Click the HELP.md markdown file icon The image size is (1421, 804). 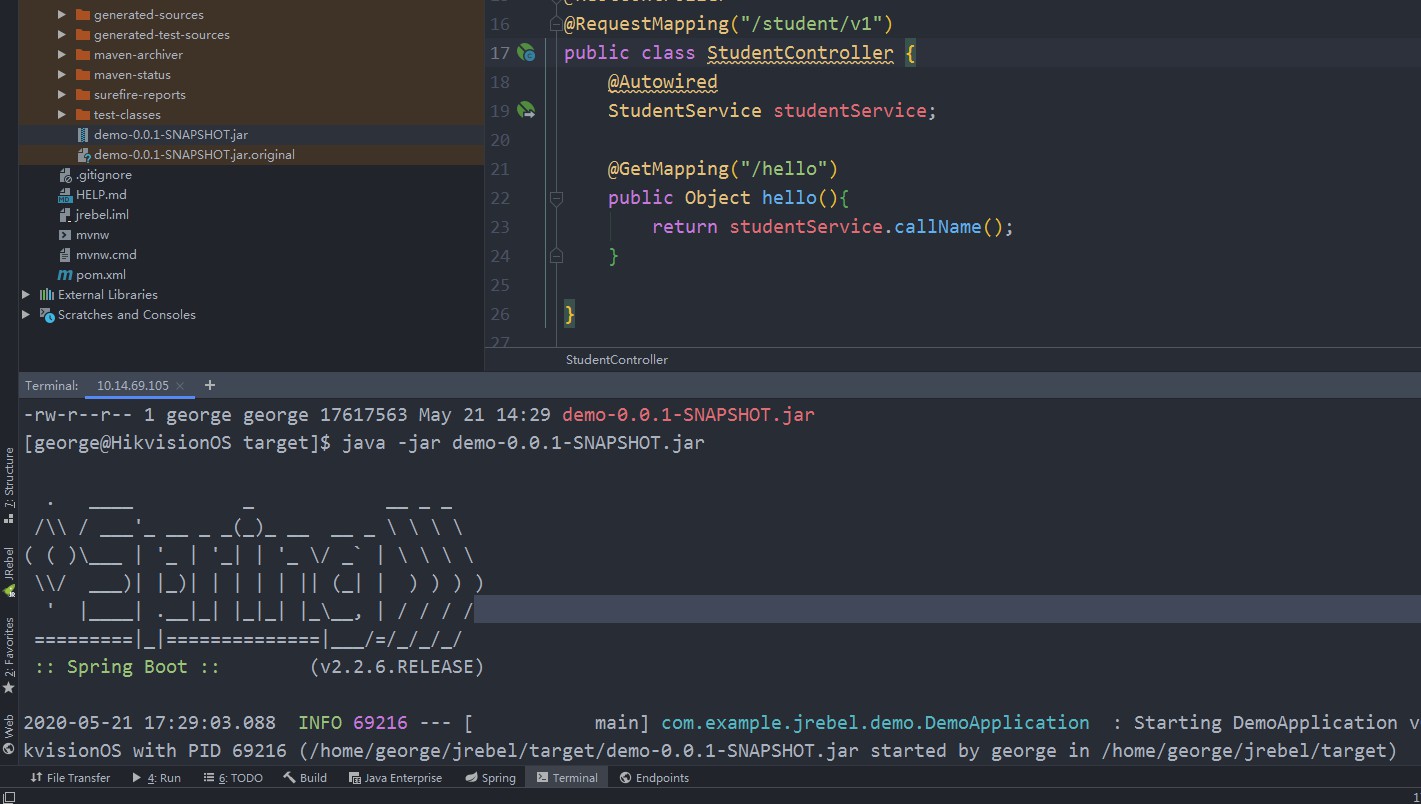(x=65, y=195)
